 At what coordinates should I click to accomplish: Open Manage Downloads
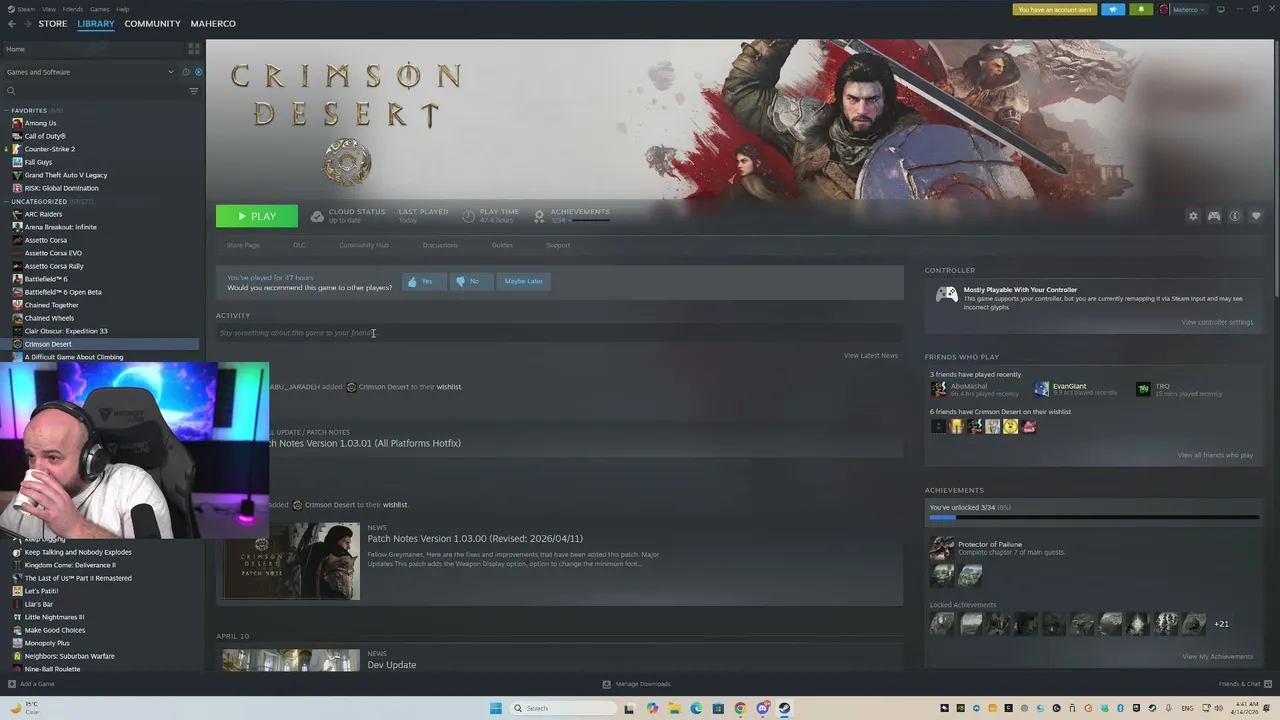click(x=636, y=684)
